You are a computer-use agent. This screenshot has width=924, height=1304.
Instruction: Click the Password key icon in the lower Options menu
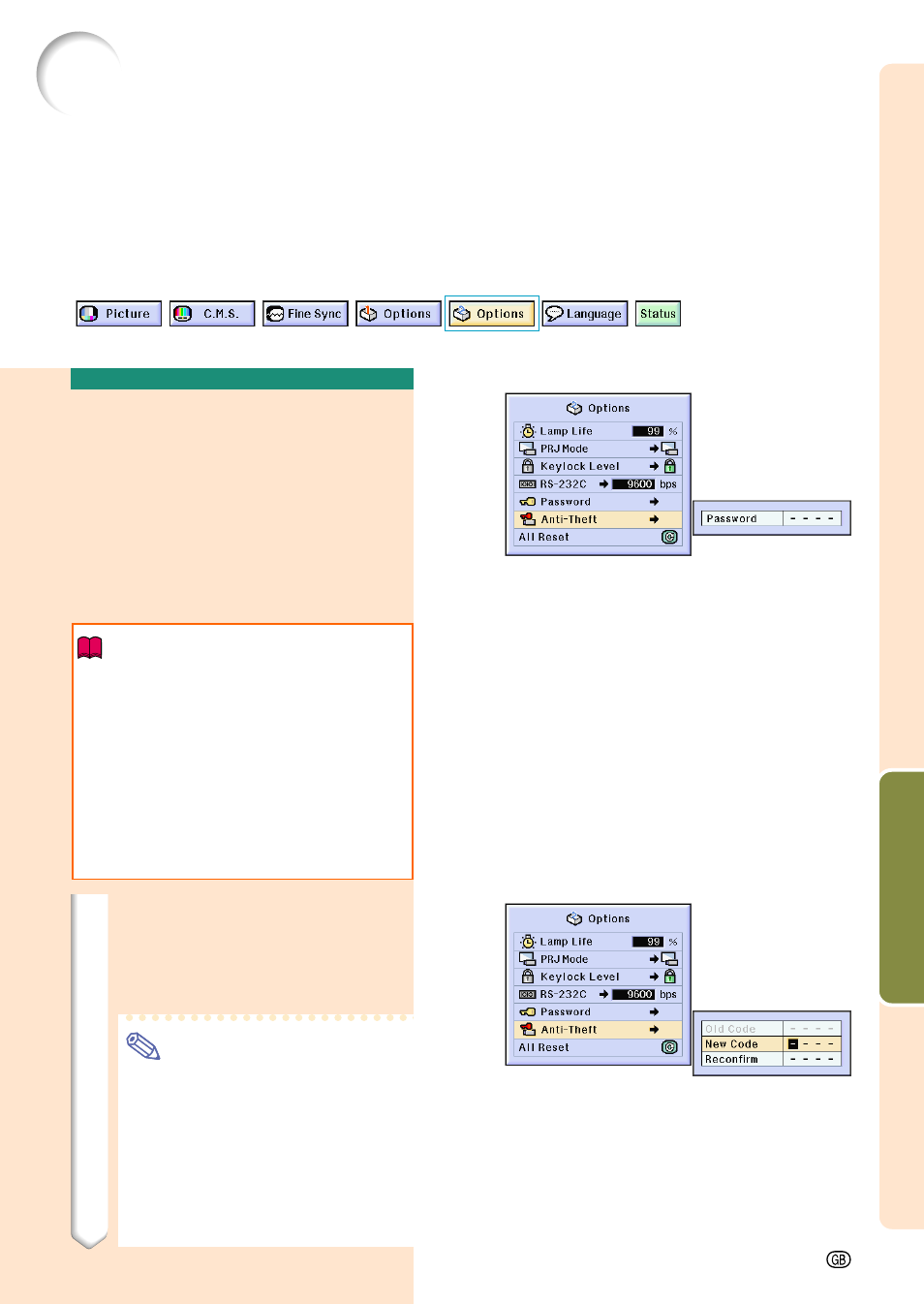point(527,1012)
